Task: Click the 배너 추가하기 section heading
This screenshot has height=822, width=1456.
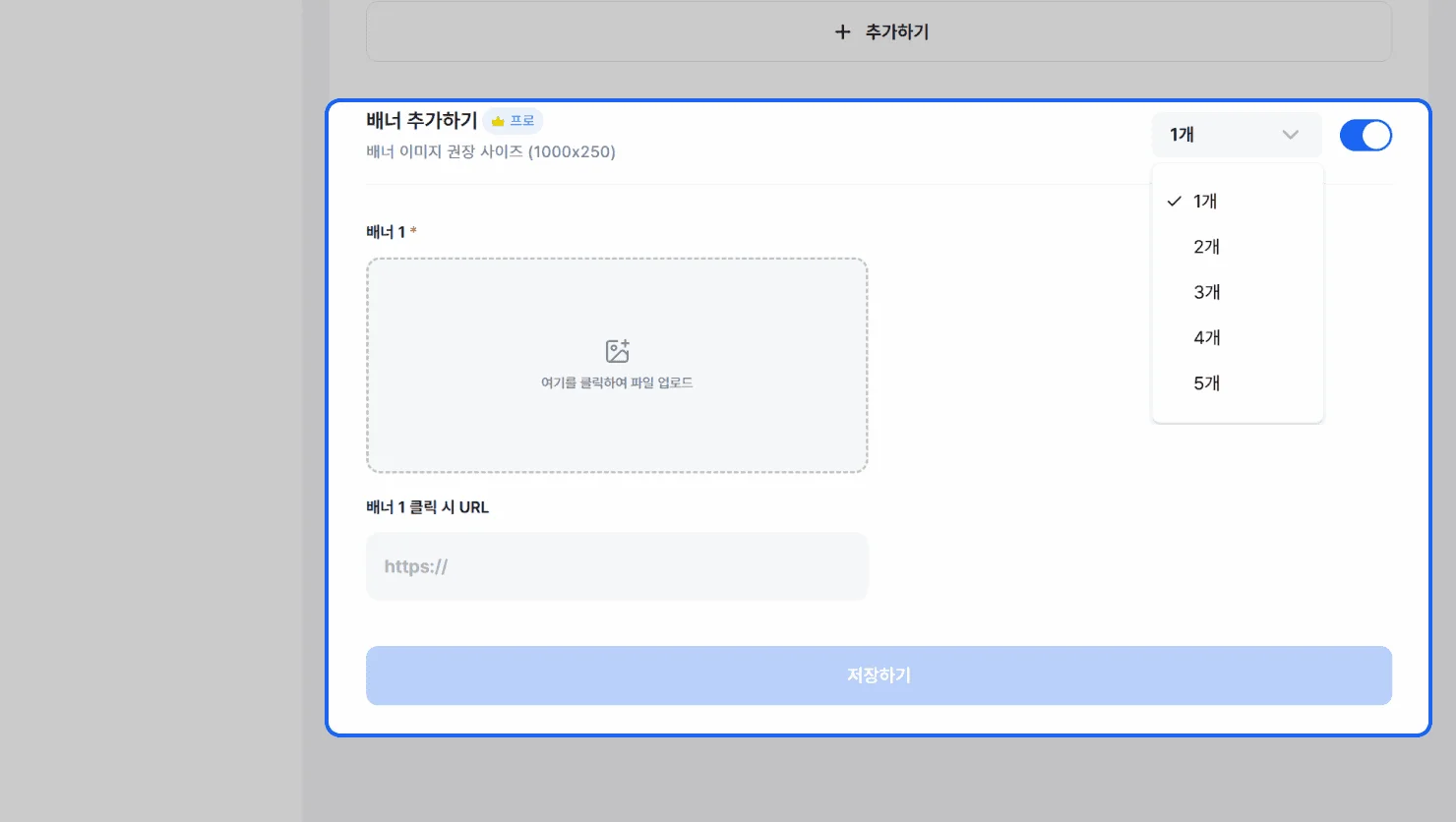Action: point(422,120)
